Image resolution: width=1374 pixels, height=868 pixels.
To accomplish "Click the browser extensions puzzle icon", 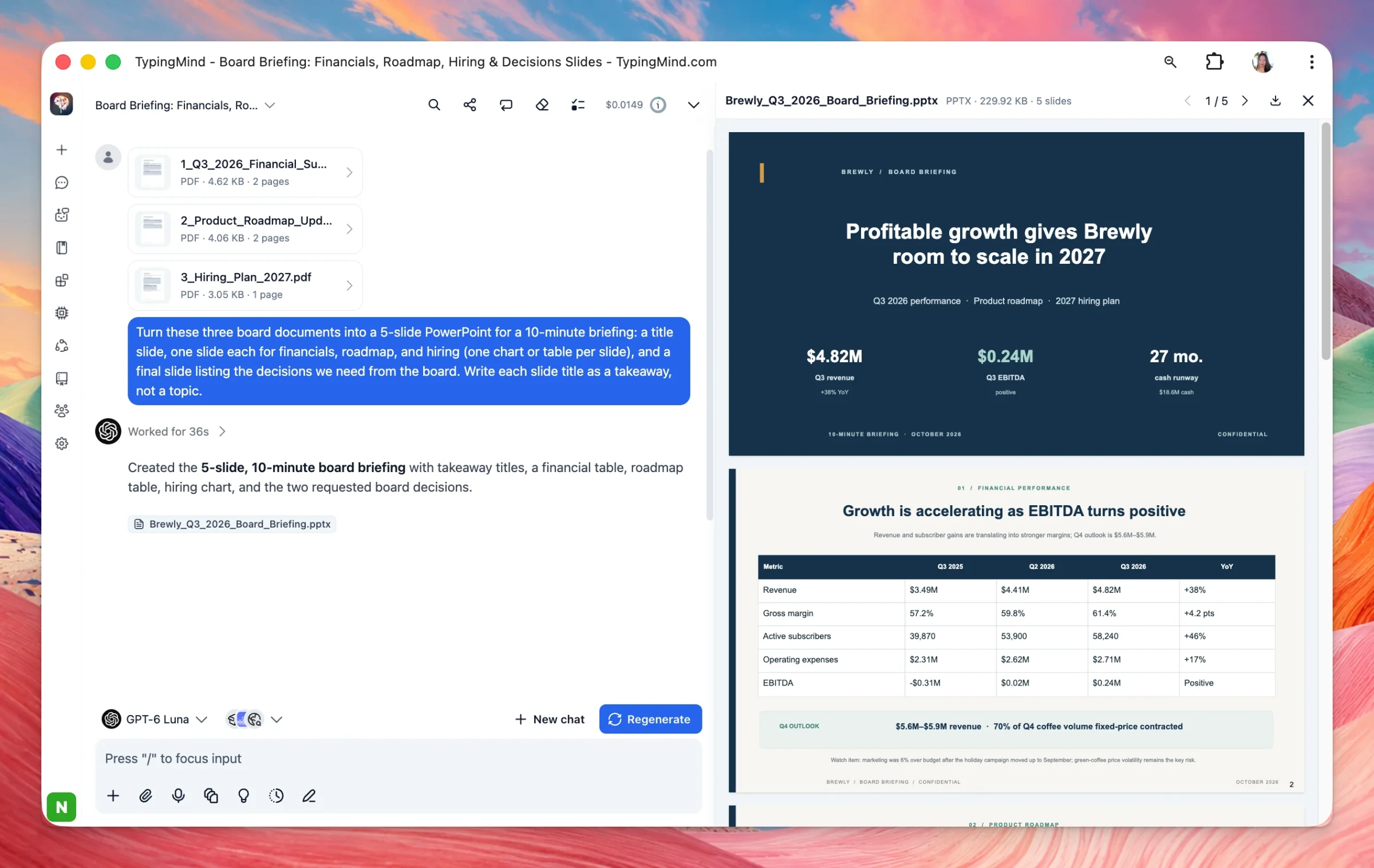I will [x=1214, y=61].
